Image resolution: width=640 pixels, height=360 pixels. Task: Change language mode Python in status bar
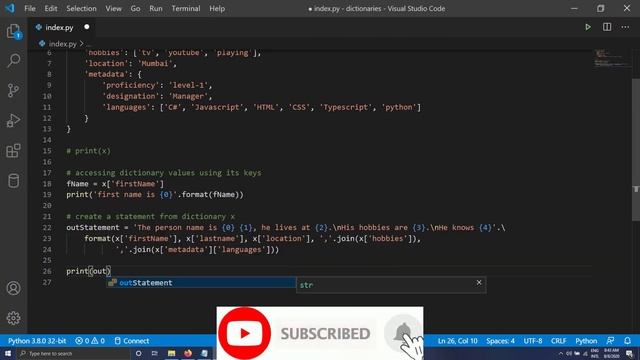[586, 340]
